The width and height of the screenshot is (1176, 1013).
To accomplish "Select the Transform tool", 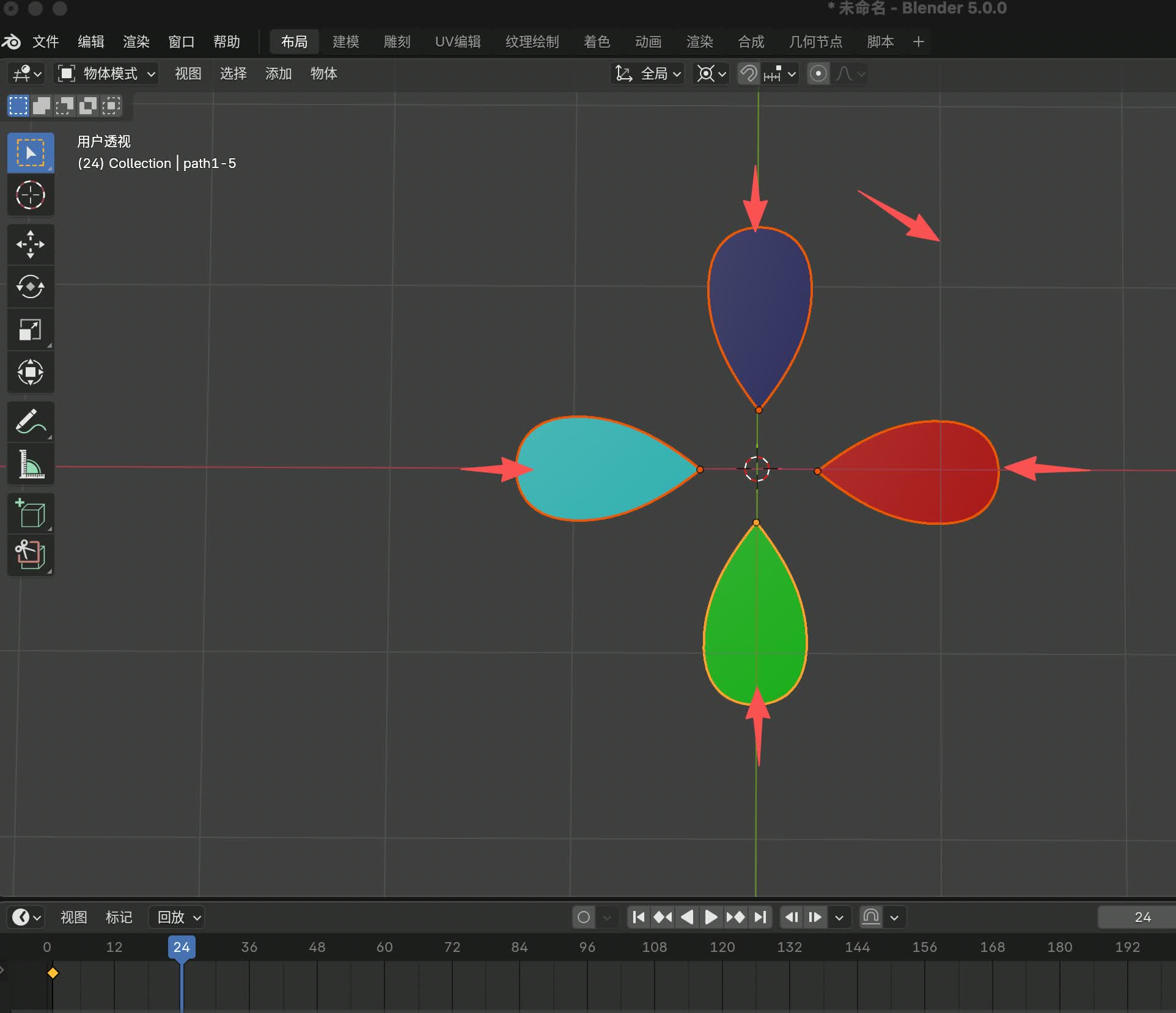I will click(x=30, y=372).
